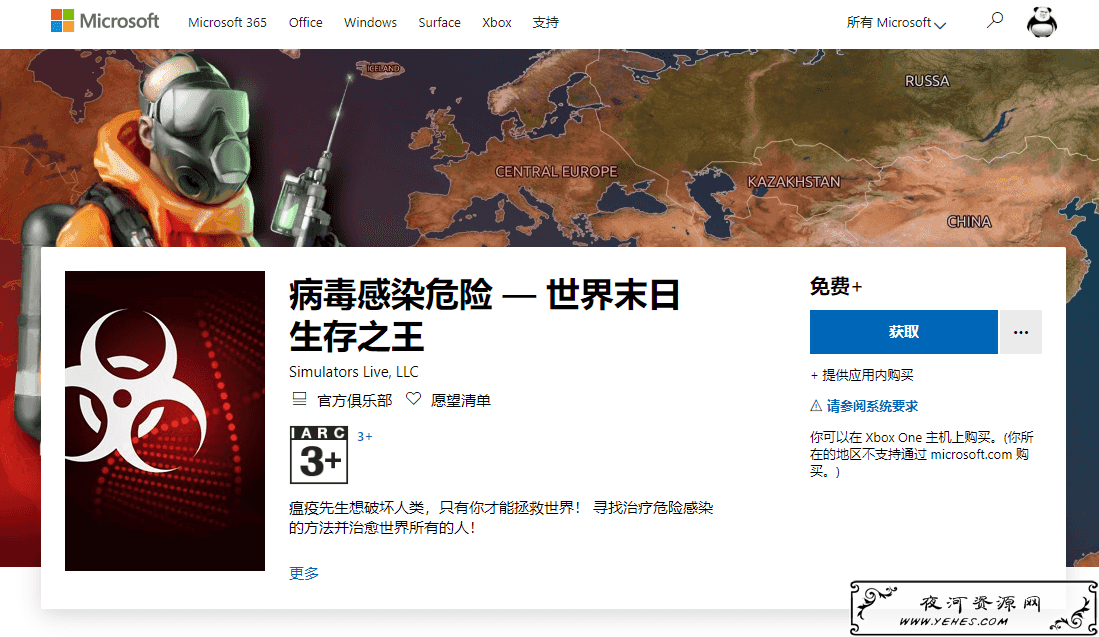Click the description starting with 瘟疫先生
The height and width of the screenshot is (637, 1099).
pyautogui.click(x=501, y=517)
